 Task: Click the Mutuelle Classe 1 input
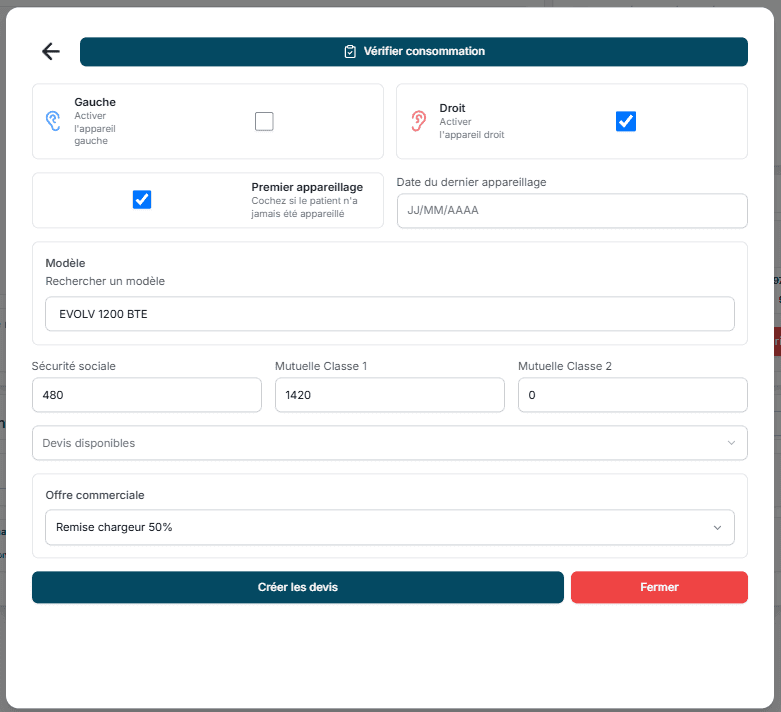coord(390,395)
